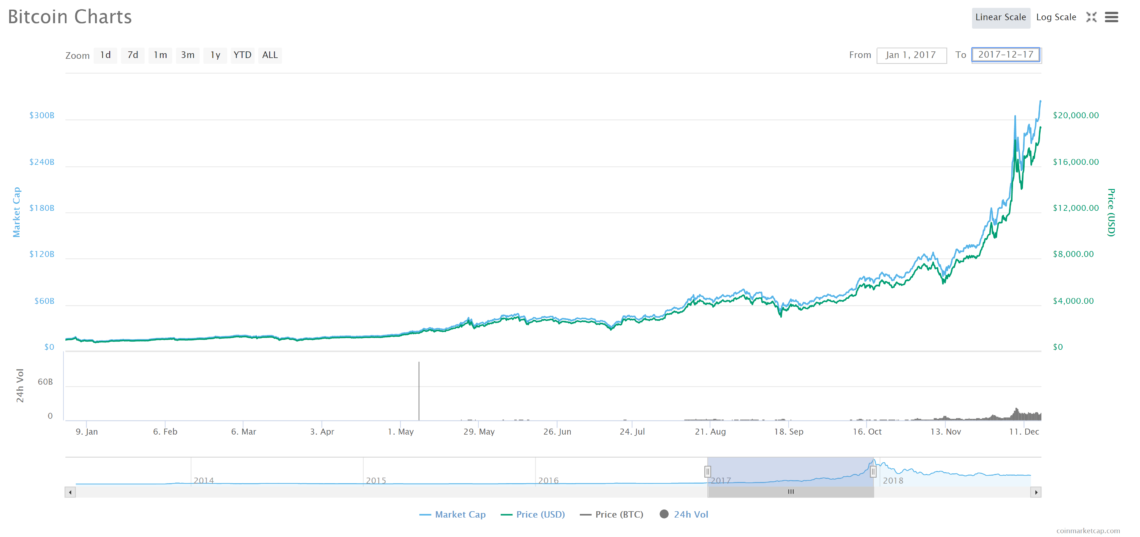Click the 2016 label in navigator
The image size is (1140, 537).
click(548, 481)
